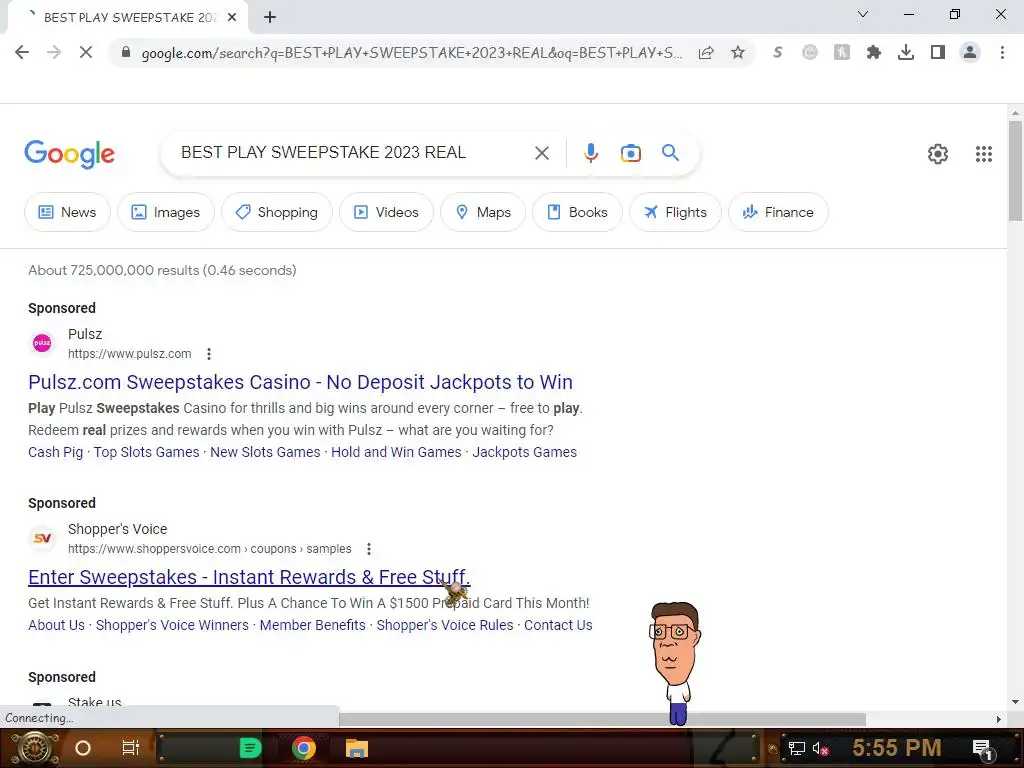Click the horizontal scrollbar thumb
The height and width of the screenshot is (768, 1024).
pyautogui.click(x=602, y=719)
